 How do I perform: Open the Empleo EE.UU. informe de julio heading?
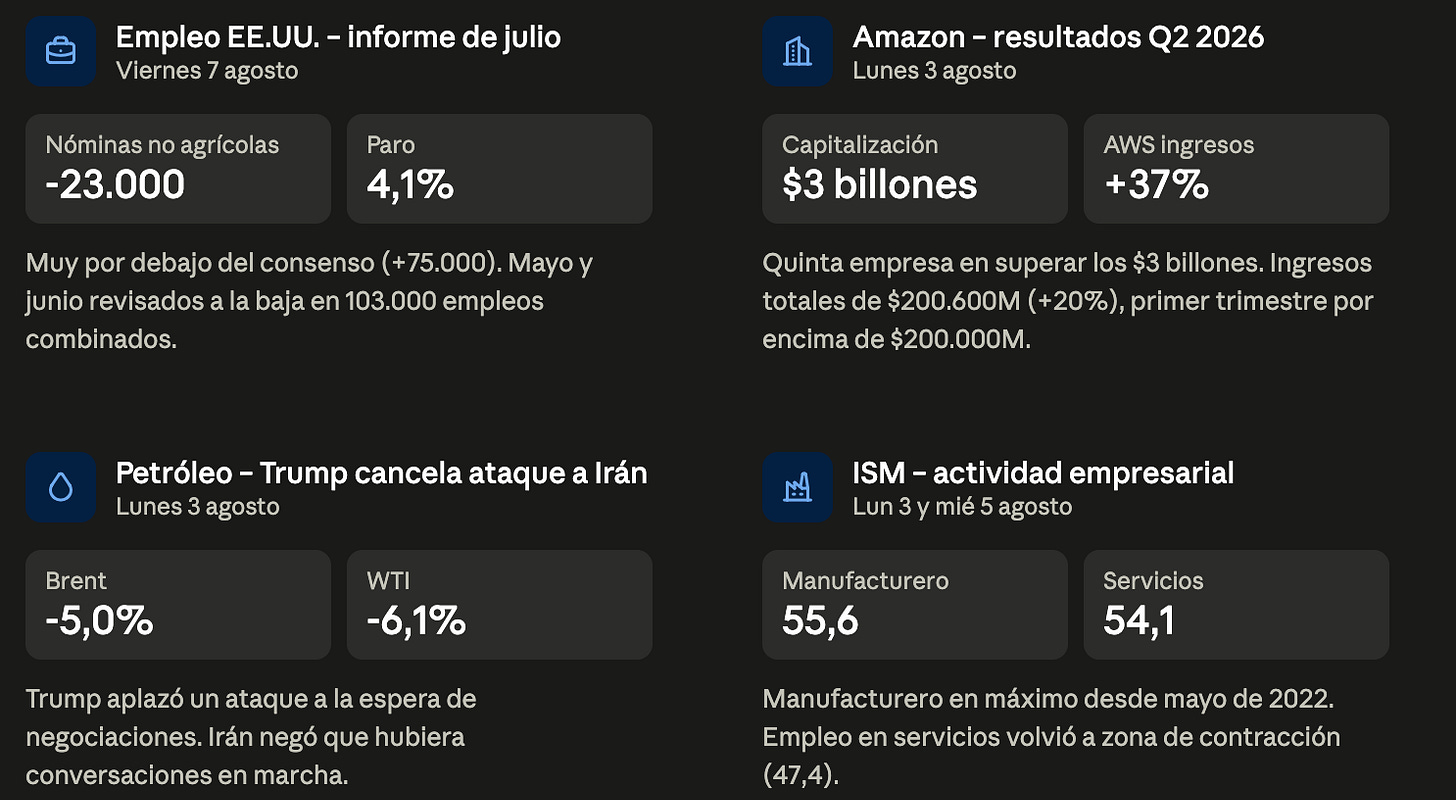click(338, 37)
